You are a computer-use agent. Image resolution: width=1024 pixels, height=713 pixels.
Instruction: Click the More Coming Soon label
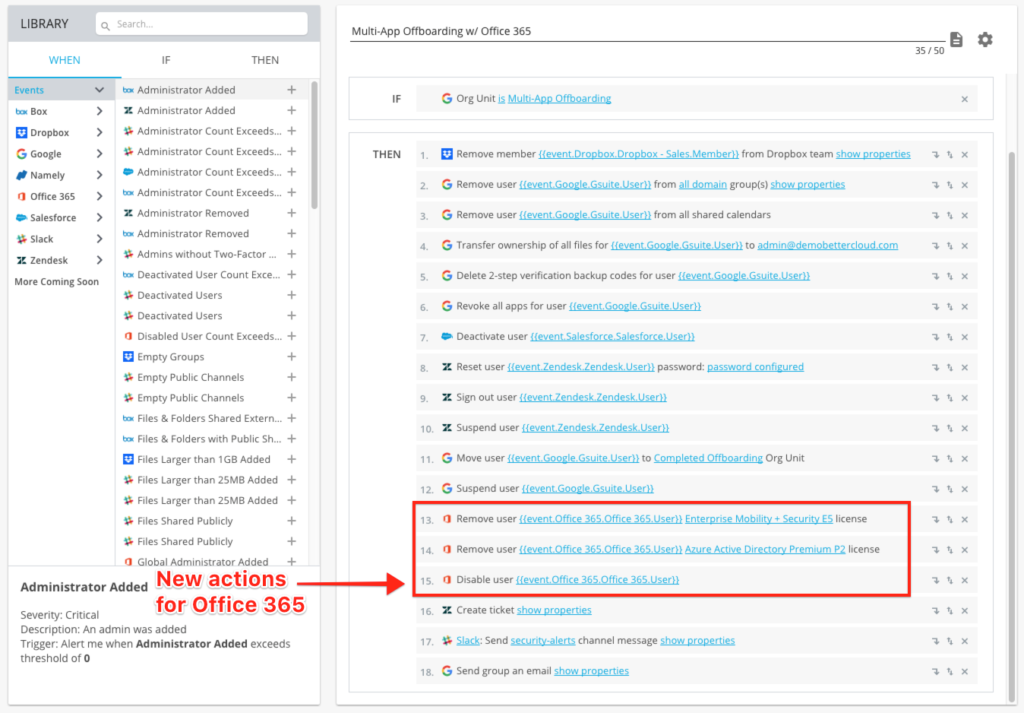[x=57, y=282]
